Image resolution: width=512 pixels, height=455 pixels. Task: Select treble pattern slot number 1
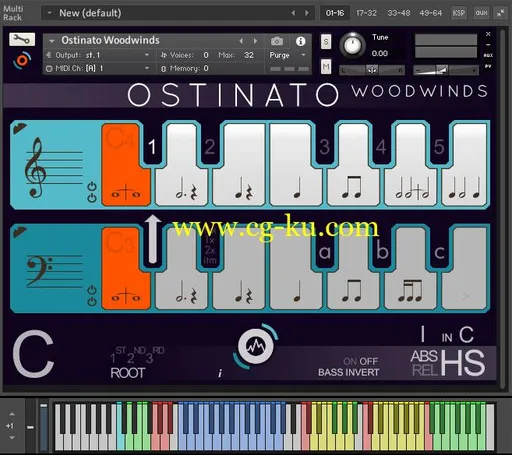[x=152, y=146]
